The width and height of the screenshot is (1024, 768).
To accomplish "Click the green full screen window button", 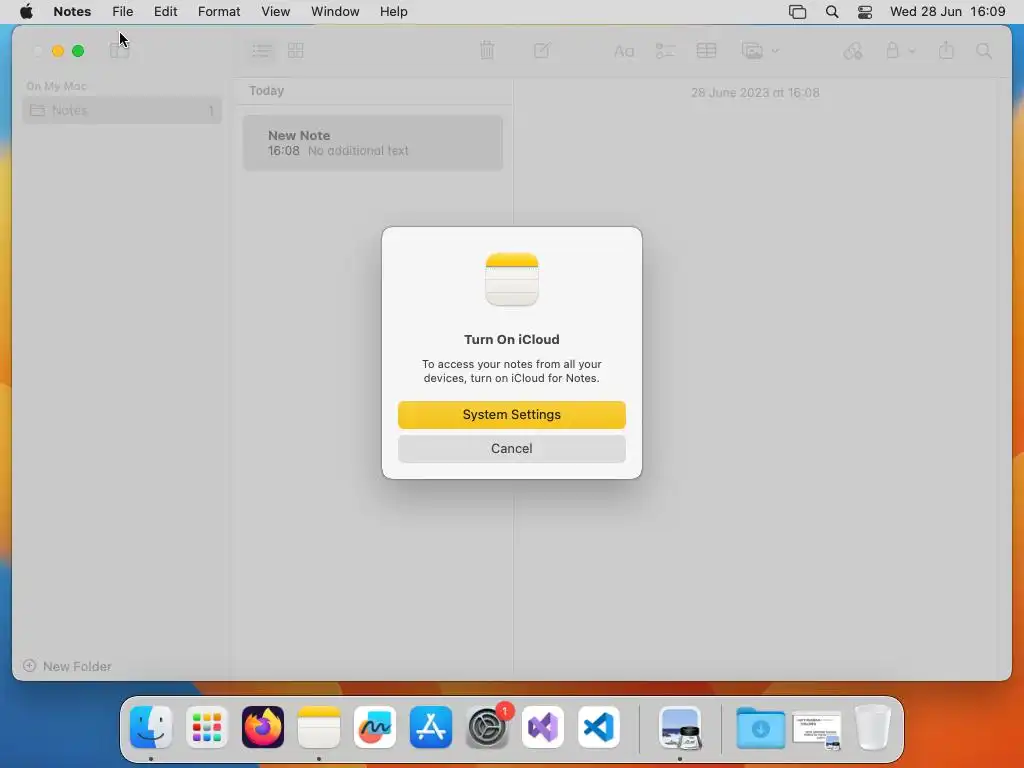I will [78, 51].
